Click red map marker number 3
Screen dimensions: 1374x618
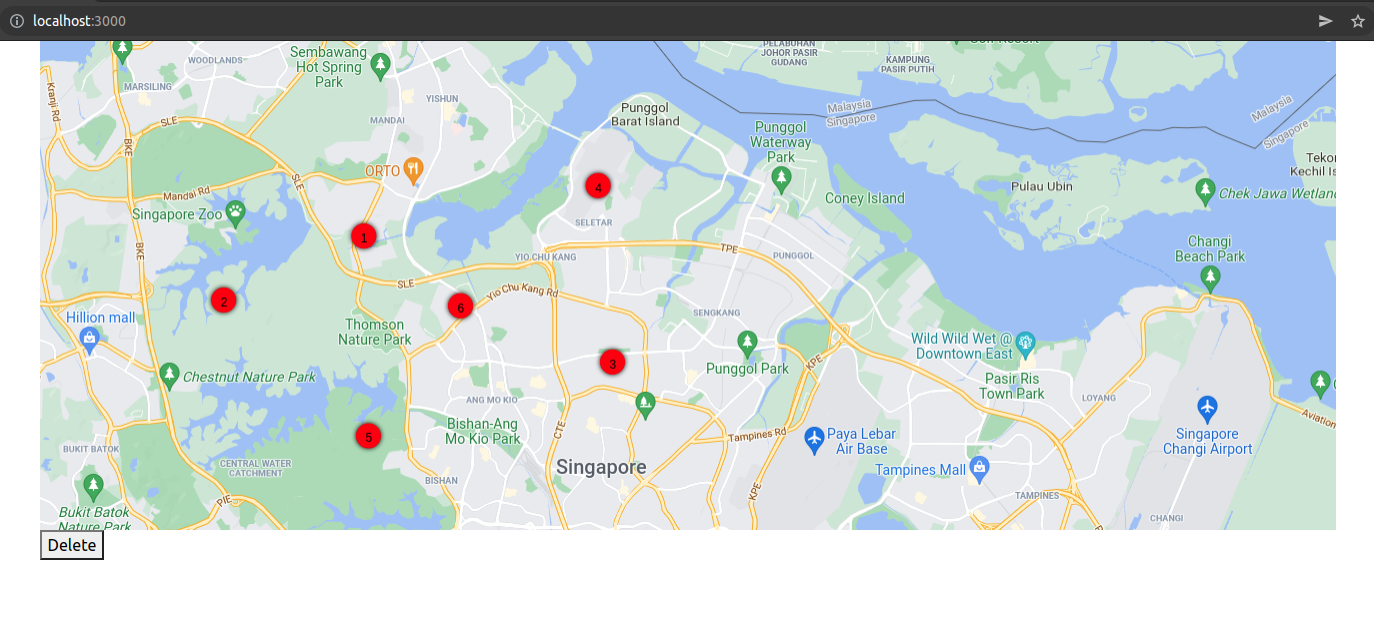(x=612, y=363)
